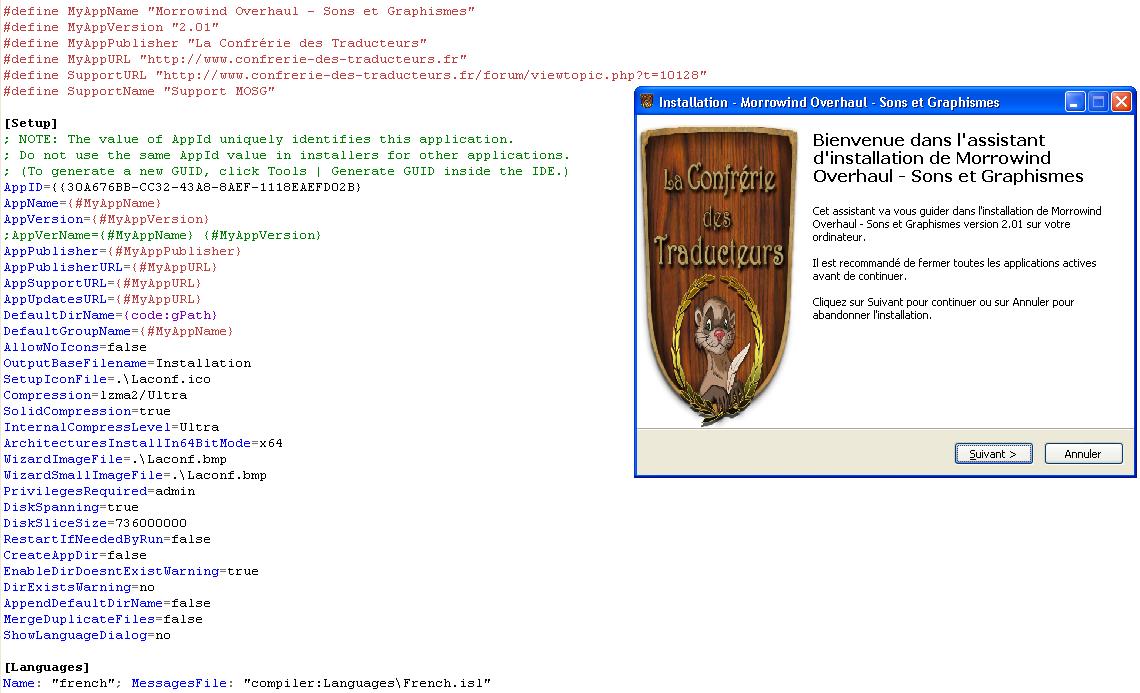
Task: Click the 'SolidCompression=true' line
Action: coord(87,411)
